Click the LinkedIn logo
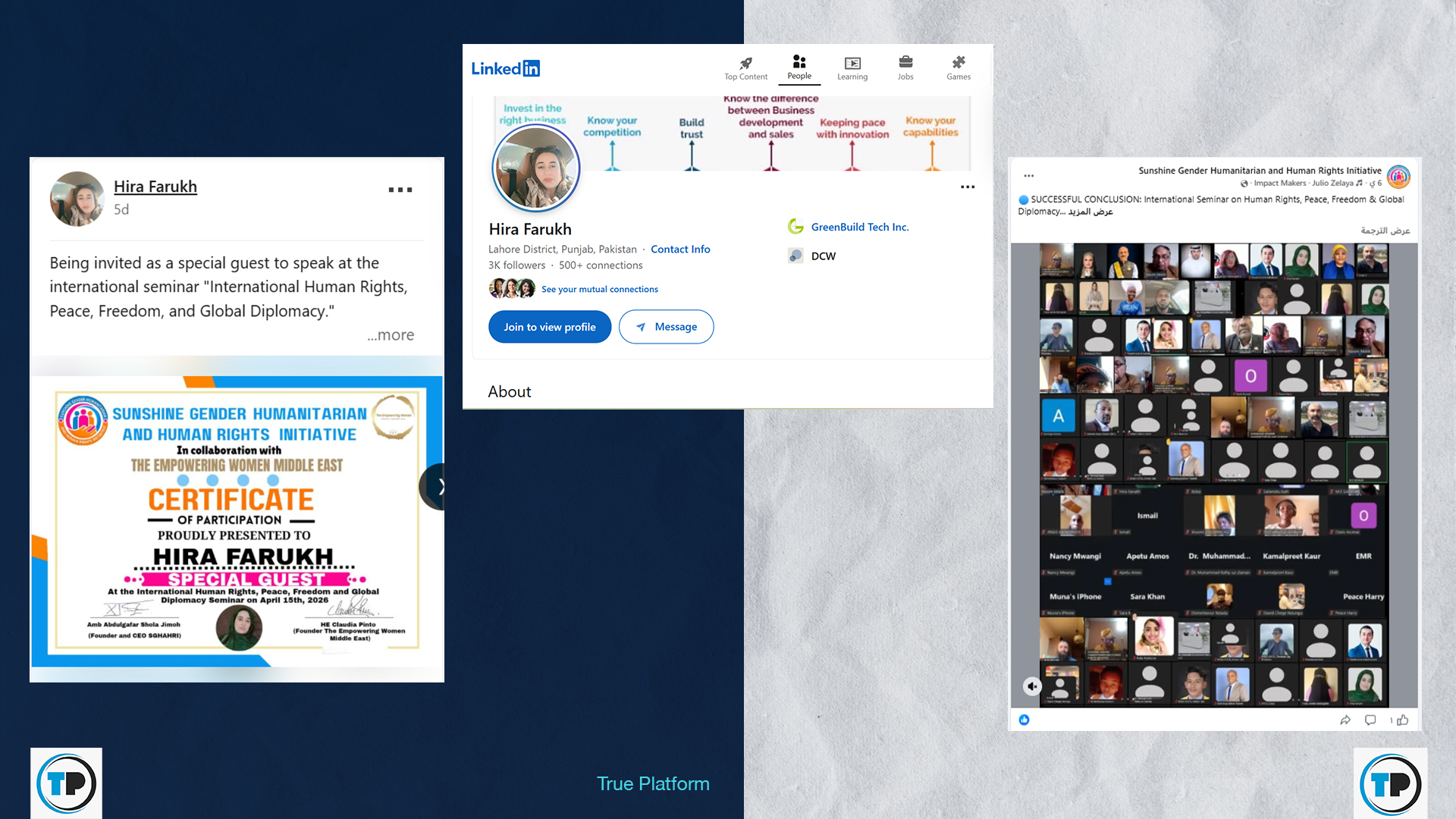This screenshot has width=1456, height=819. click(506, 68)
